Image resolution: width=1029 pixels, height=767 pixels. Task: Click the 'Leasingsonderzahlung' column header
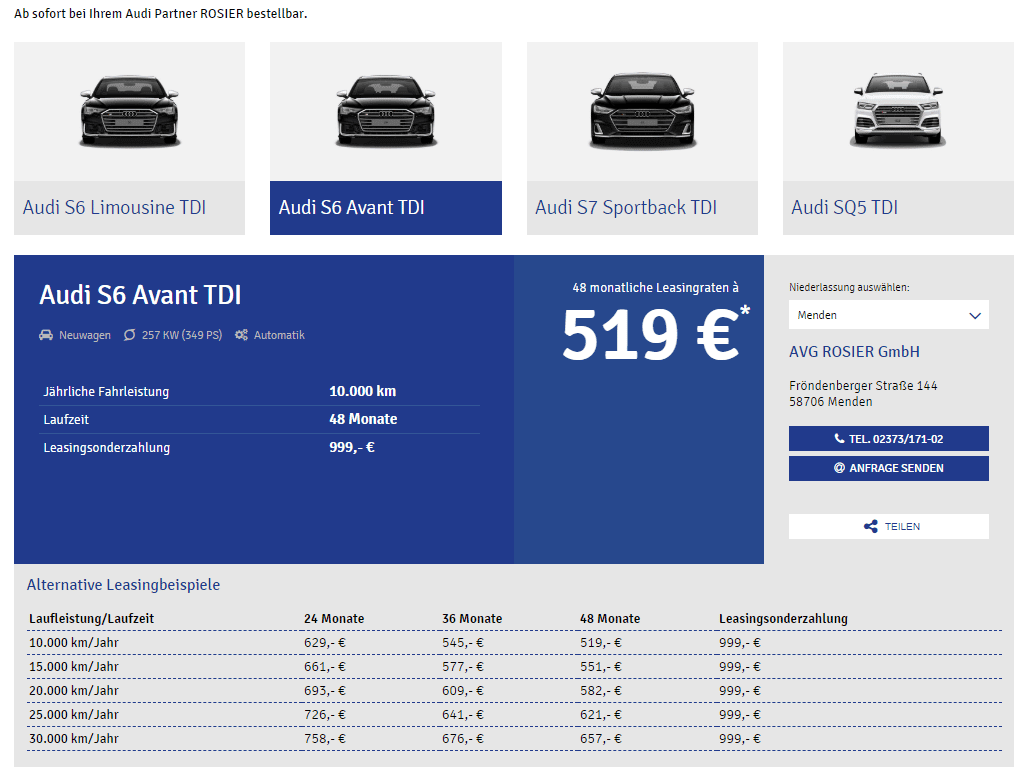tap(783, 618)
